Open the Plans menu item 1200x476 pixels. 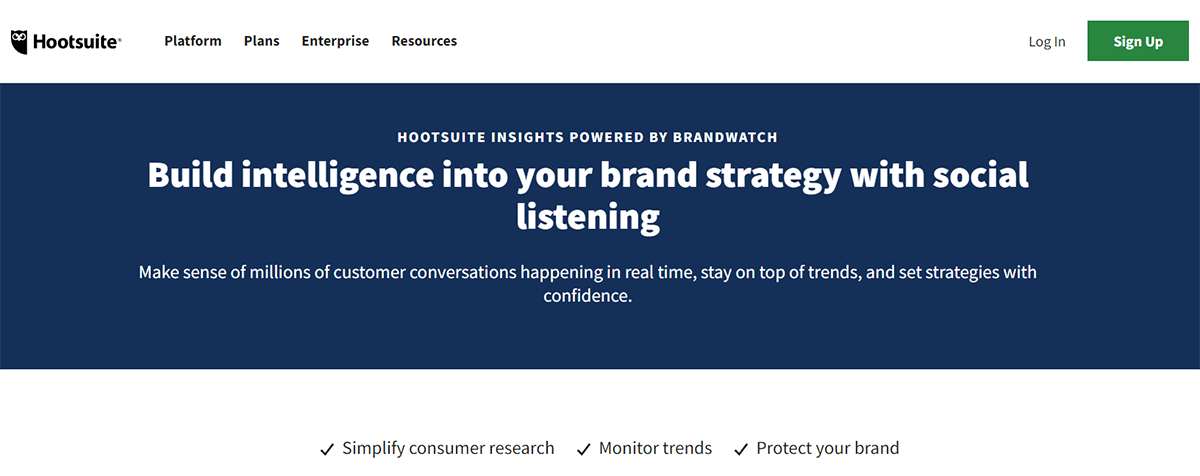click(x=261, y=41)
